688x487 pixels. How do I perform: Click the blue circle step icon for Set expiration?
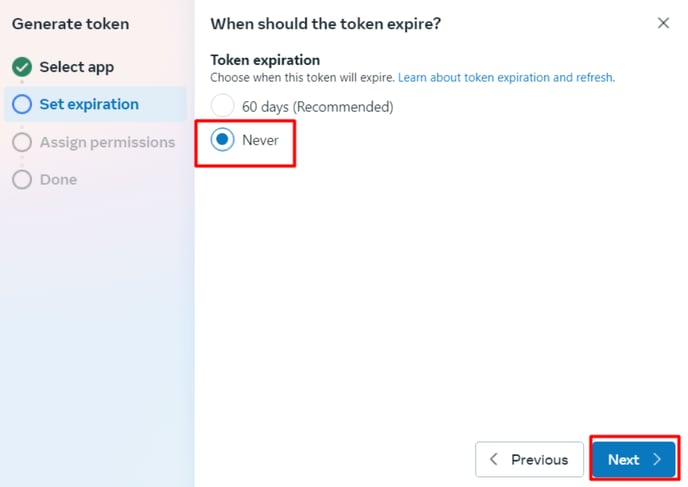22,104
